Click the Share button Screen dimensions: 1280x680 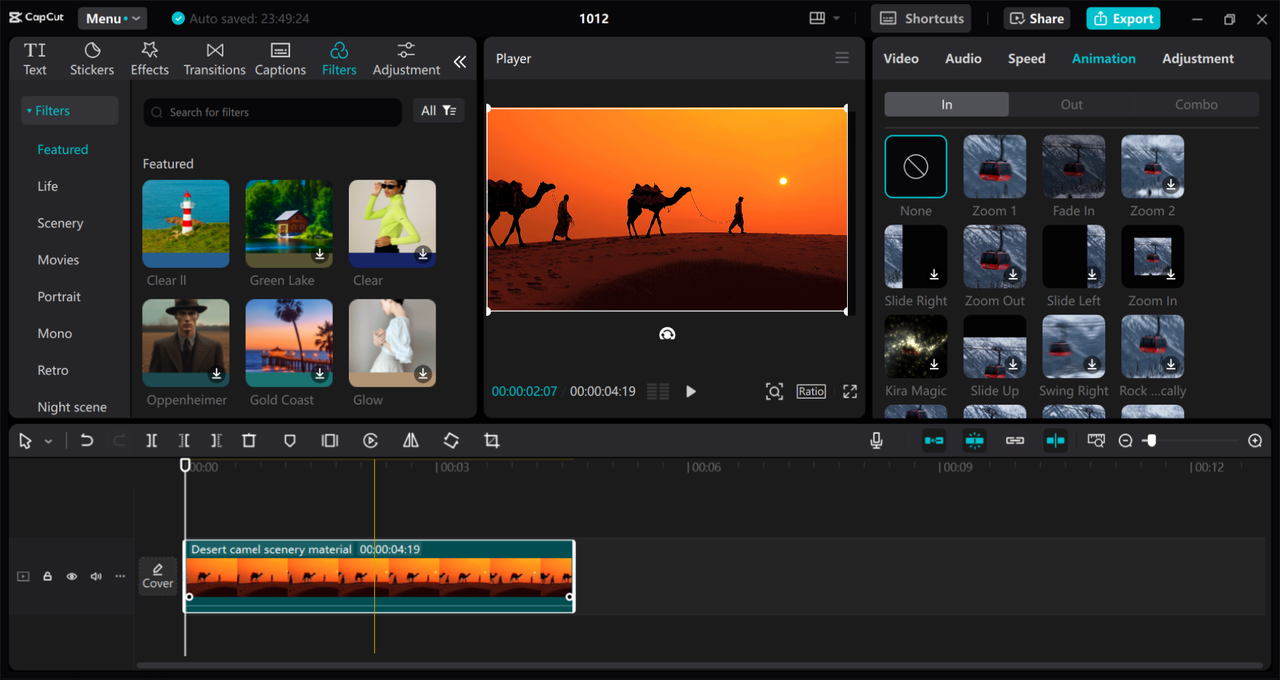[x=1037, y=18]
